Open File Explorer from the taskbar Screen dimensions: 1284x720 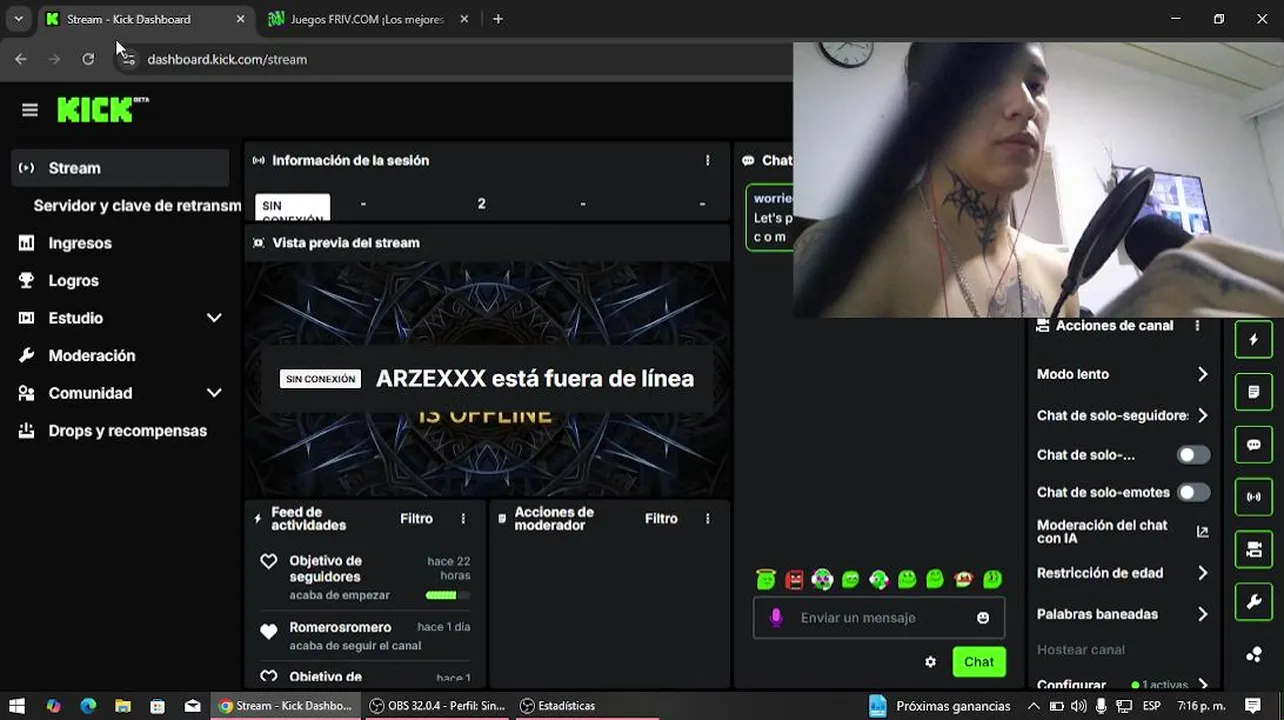[x=122, y=706]
